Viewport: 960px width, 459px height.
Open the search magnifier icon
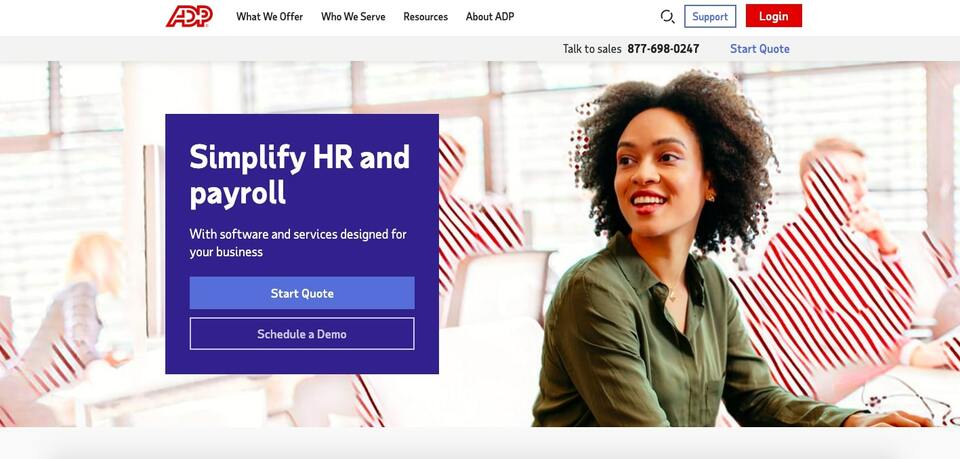(667, 17)
